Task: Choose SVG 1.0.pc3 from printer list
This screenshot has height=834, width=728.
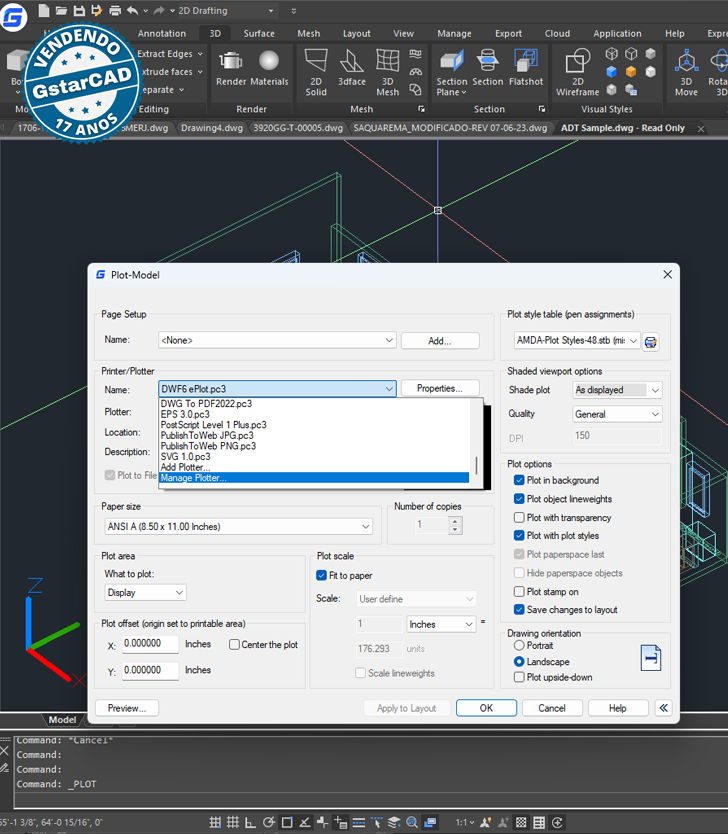Action: coord(314,456)
